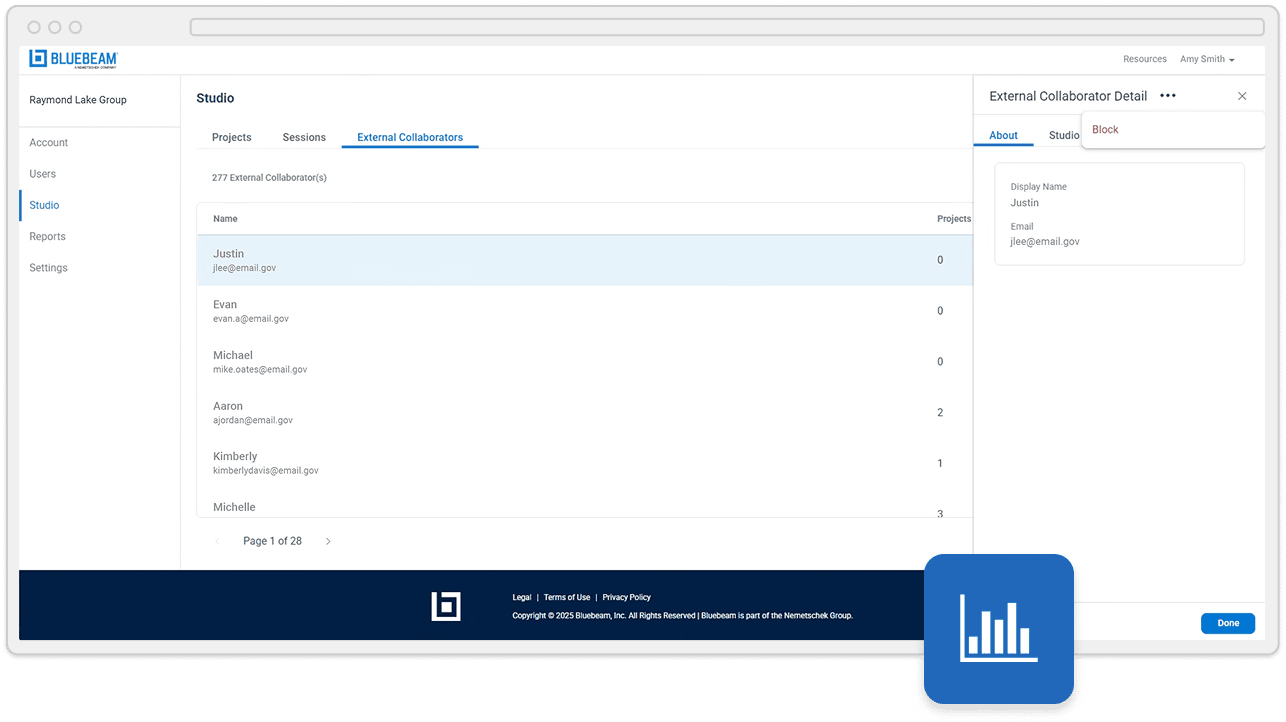Click the Done button
This screenshot has height=722, width=1286.
coord(1227,622)
